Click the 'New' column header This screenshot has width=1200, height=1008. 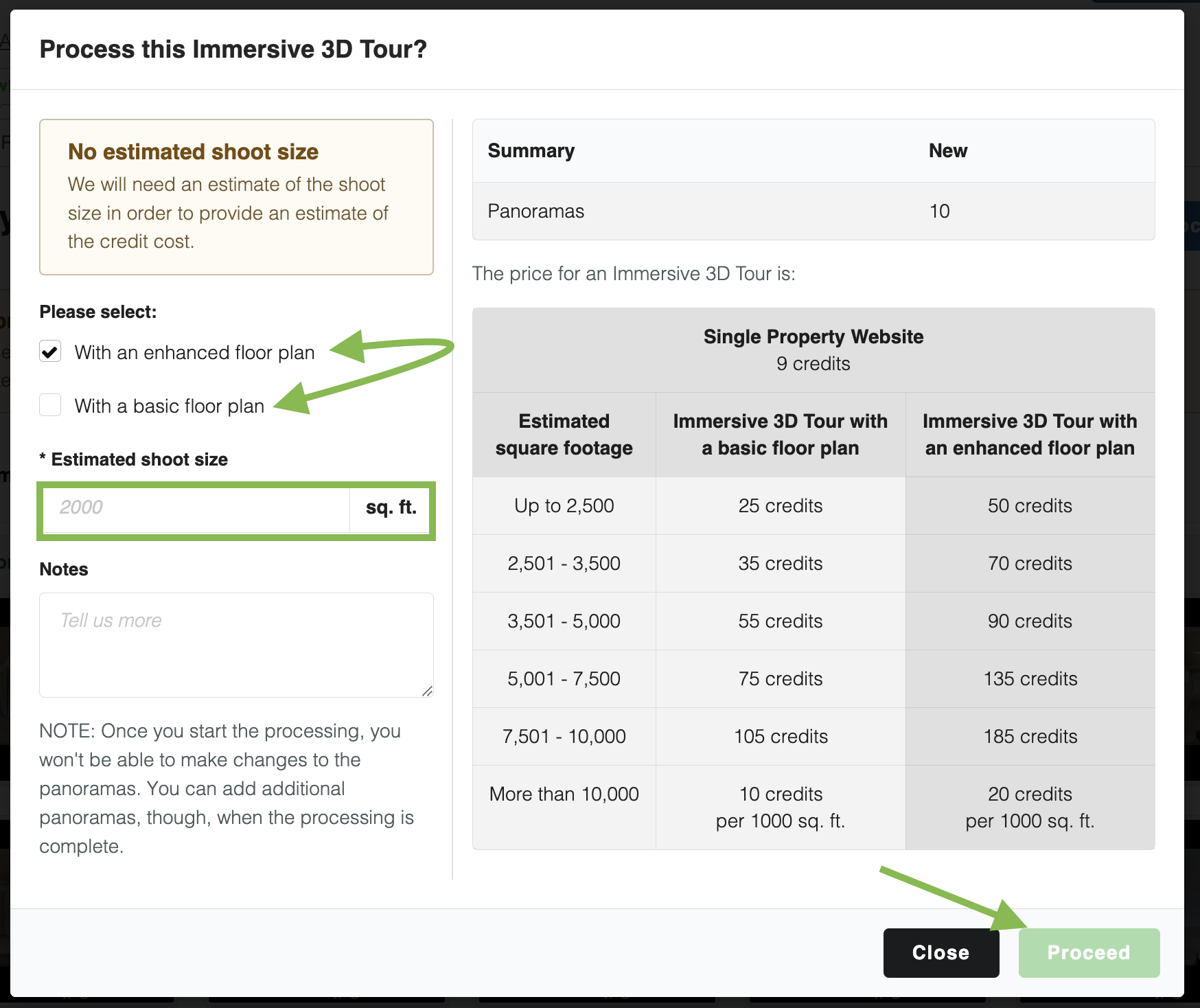tap(948, 151)
